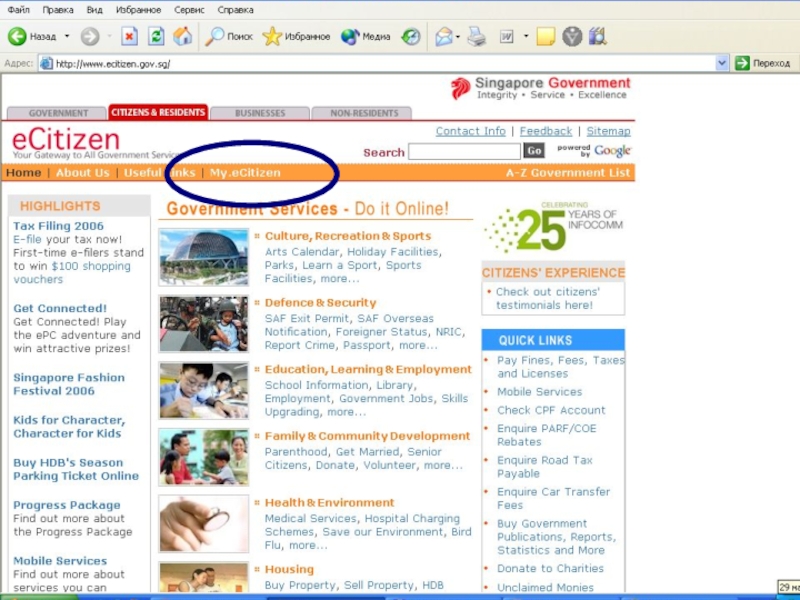Viewport: 800px width, 600px height.
Task: Open the Edit button dropdown arrow
Action: pos(526,37)
